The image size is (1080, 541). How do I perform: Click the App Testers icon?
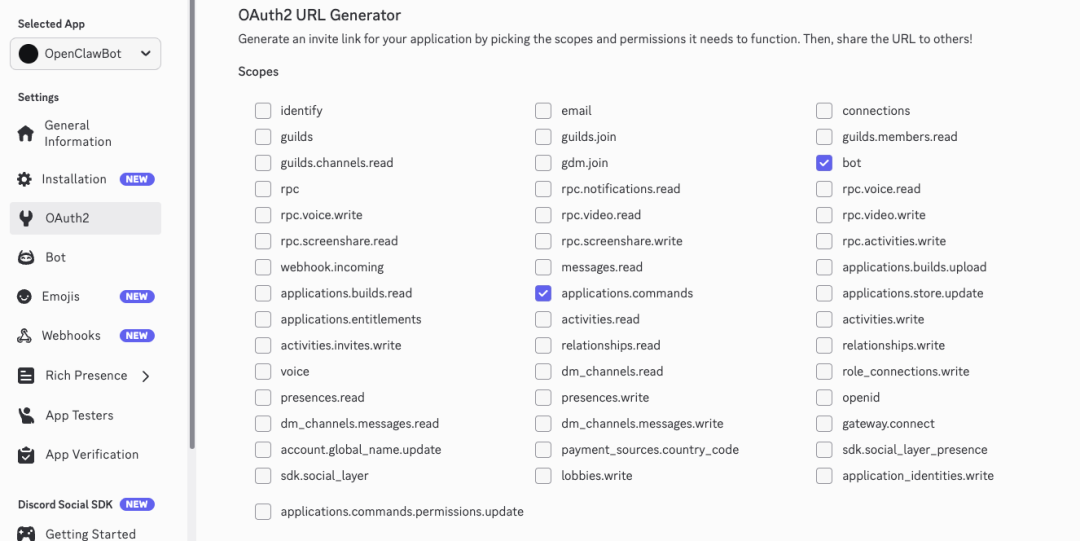(26, 415)
